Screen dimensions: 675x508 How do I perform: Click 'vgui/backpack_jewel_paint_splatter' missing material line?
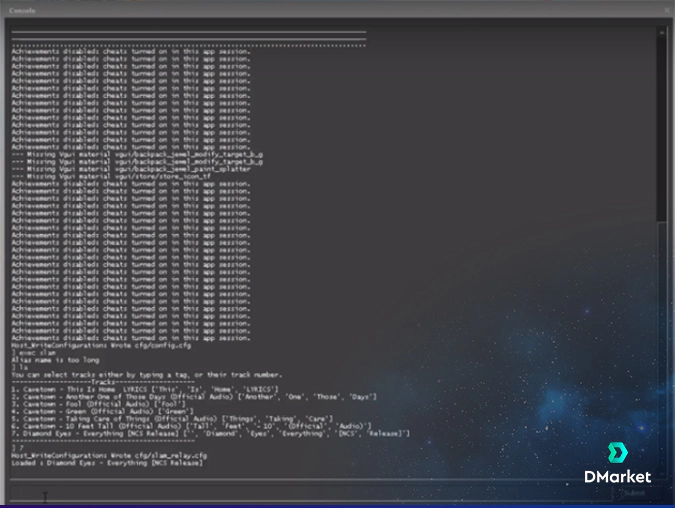(131, 169)
